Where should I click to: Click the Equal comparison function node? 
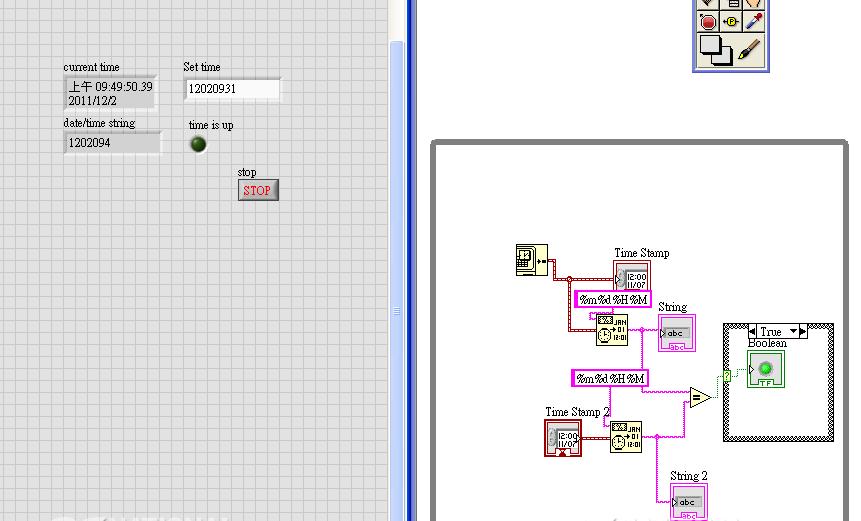click(699, 398)
